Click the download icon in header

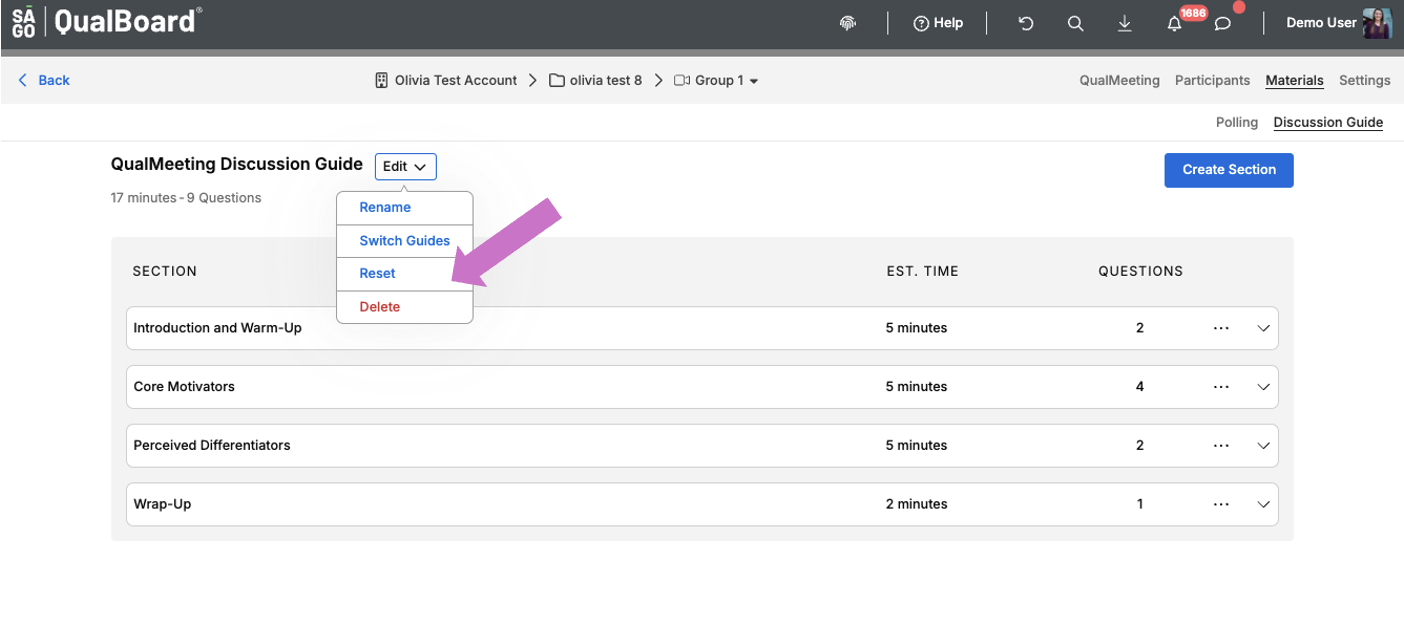point(1125,23)
